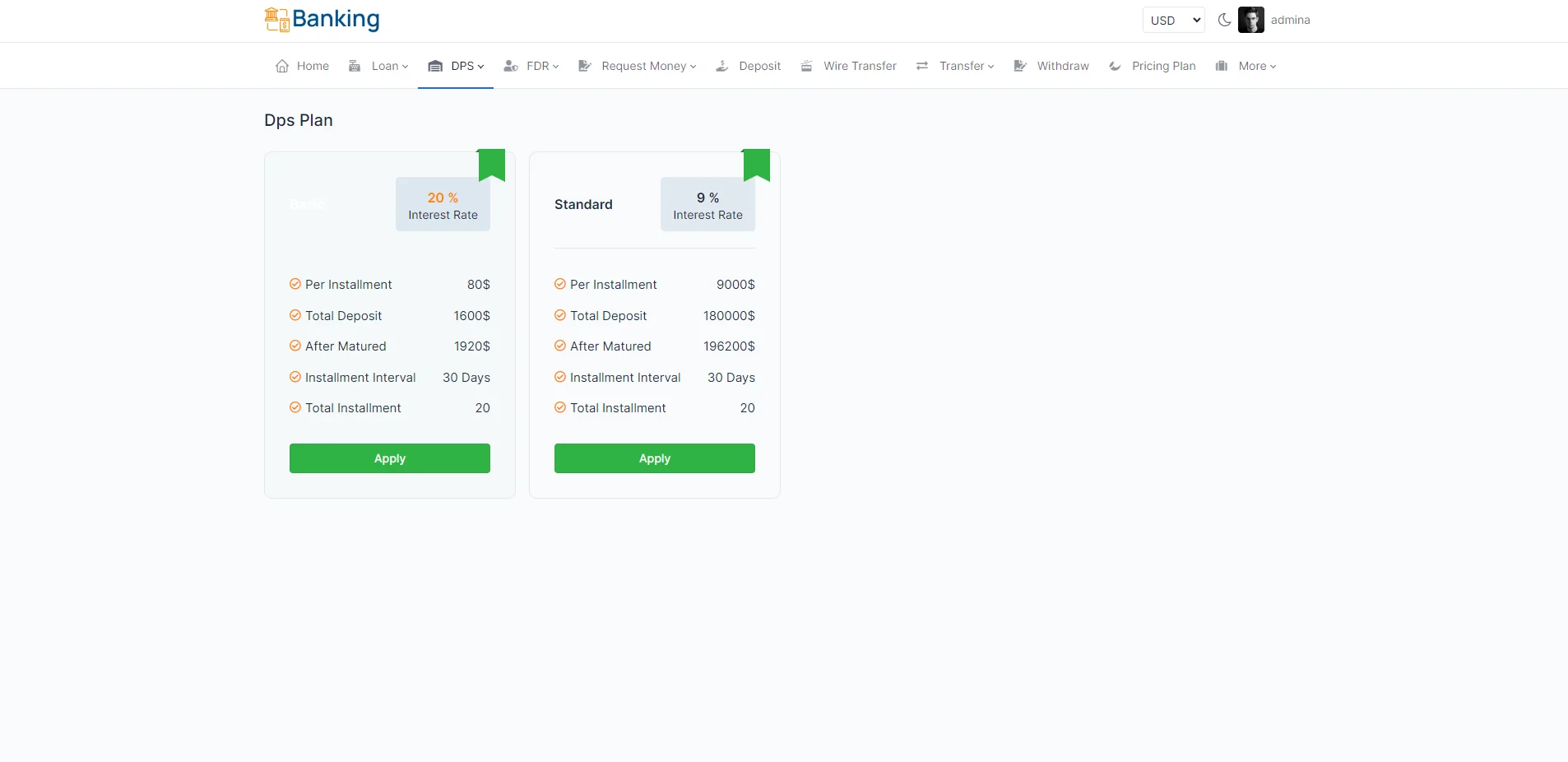Apply for the 20% interest plan
The image size is (1568, 762).
[389, 458]
